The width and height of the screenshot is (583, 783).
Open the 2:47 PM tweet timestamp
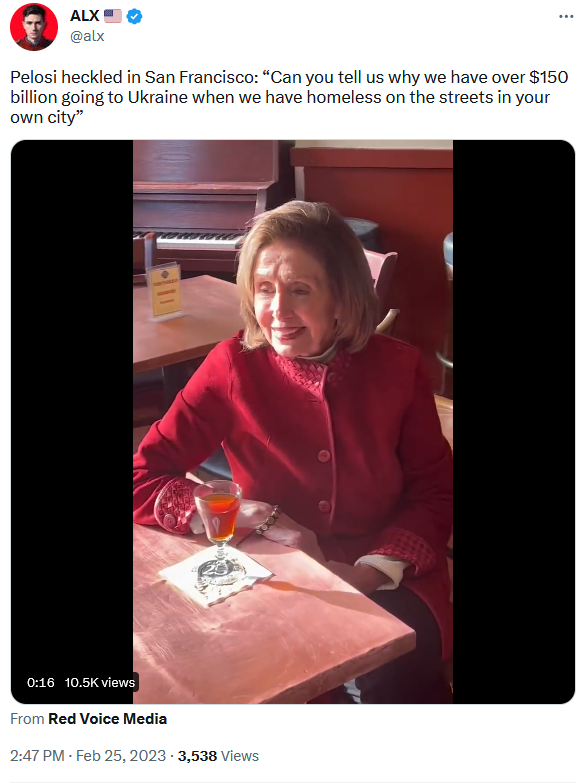coord(37,756)
